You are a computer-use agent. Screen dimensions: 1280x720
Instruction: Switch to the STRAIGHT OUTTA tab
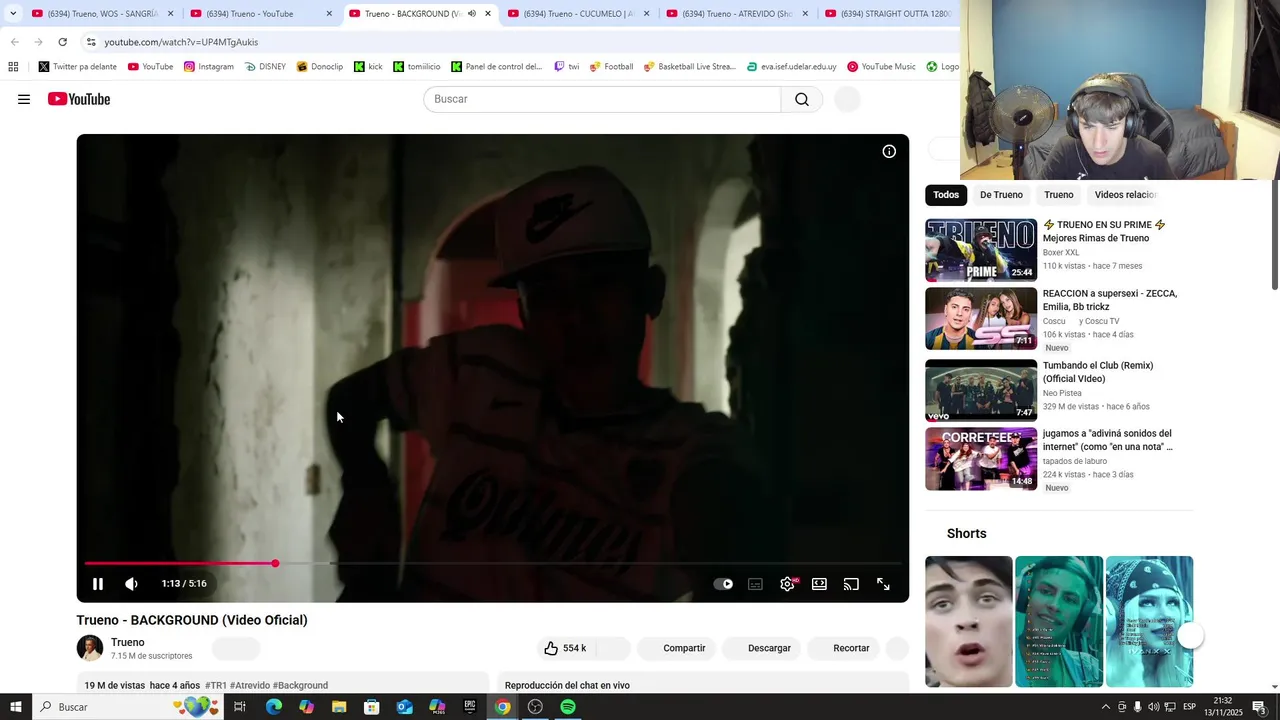[888, 14]
